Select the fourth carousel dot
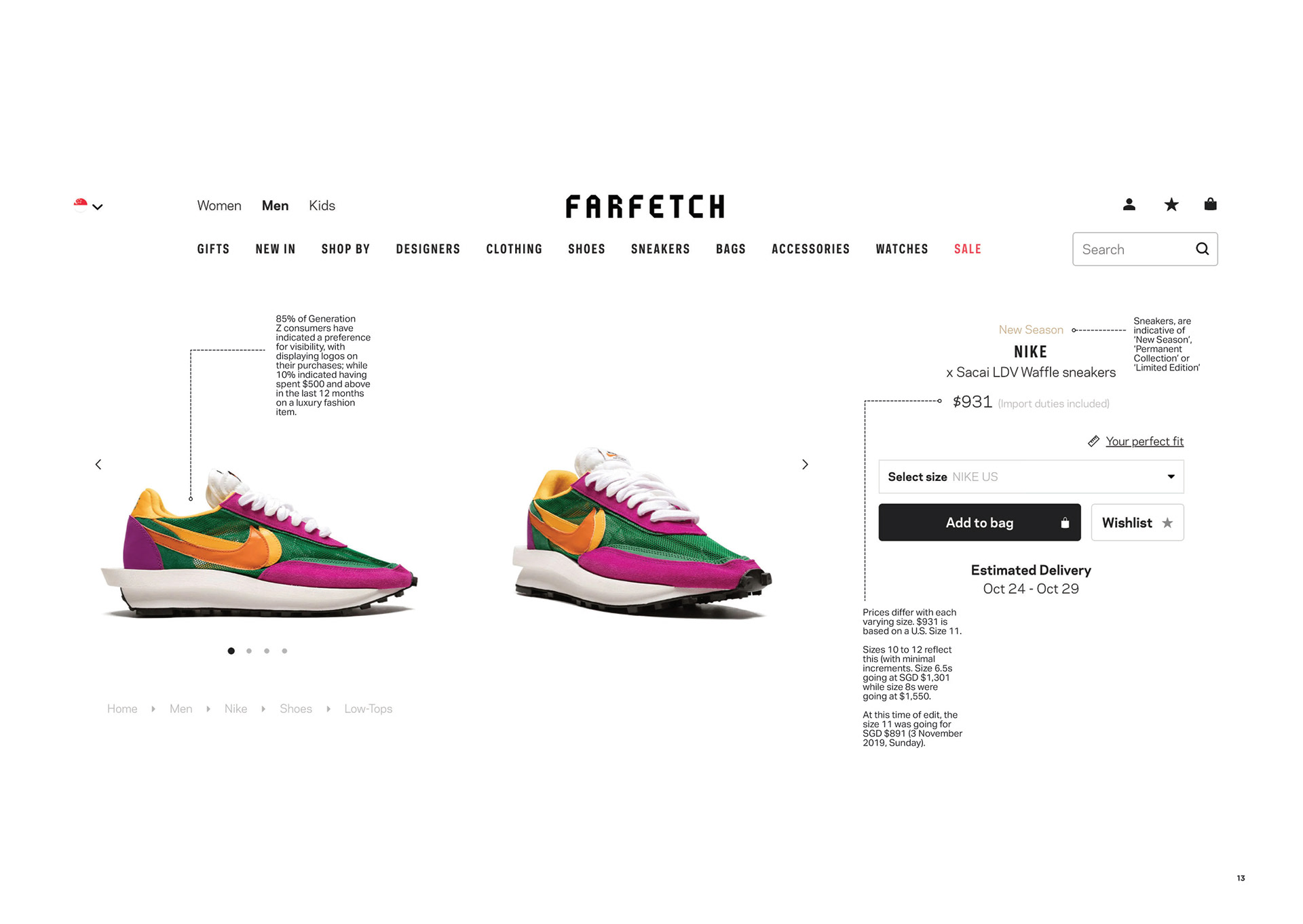 click(x=284, y=651)
